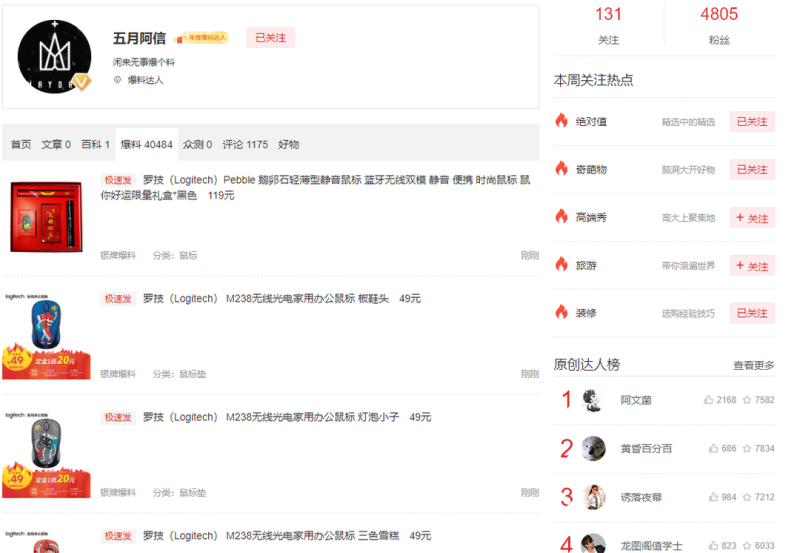Open 五月阿信's profile avatar
Image resolution: width=800 pixels, height=553 pixels.
[x=56, y=55]
